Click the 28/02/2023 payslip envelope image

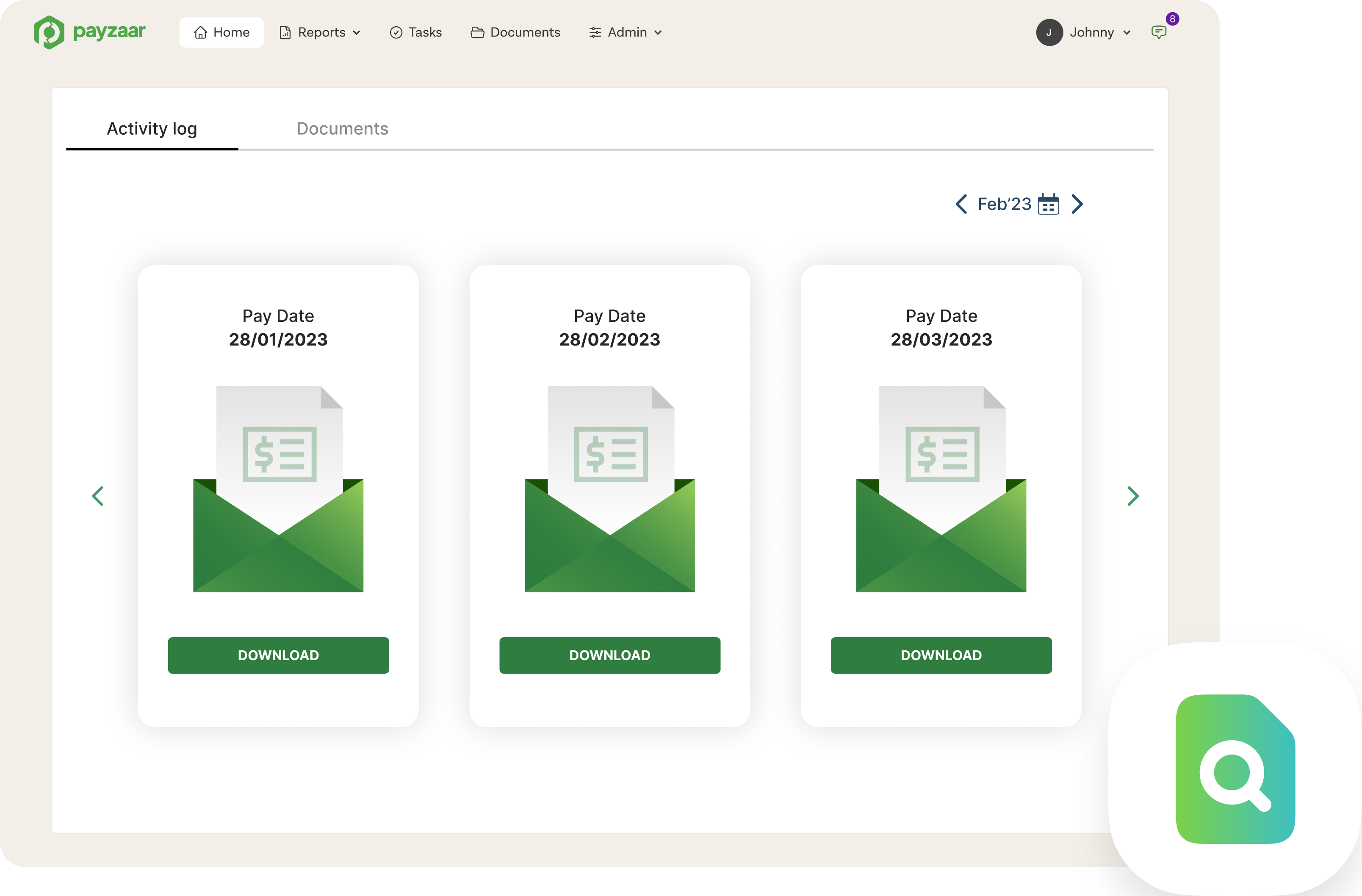pyautogui.click(x=609, y=489)
